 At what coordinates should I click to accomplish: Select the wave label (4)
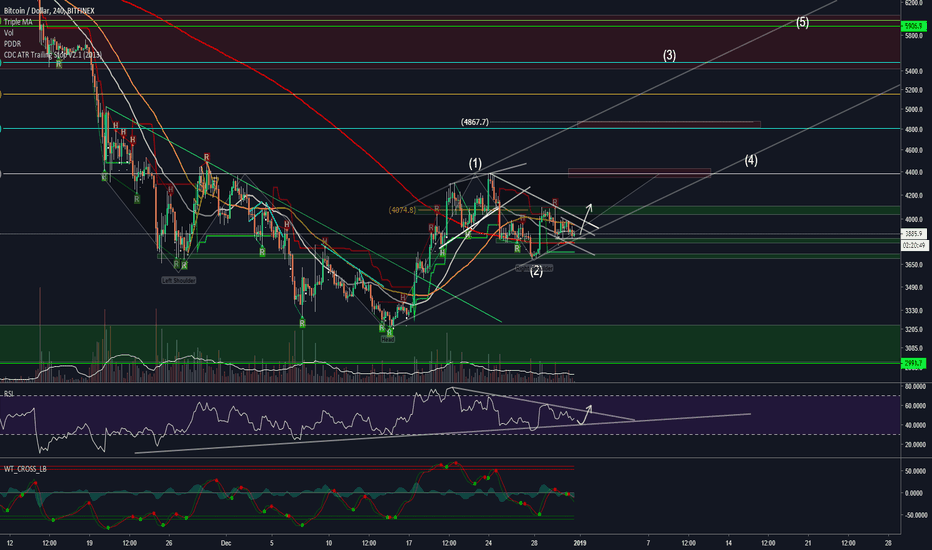(751, 160)
